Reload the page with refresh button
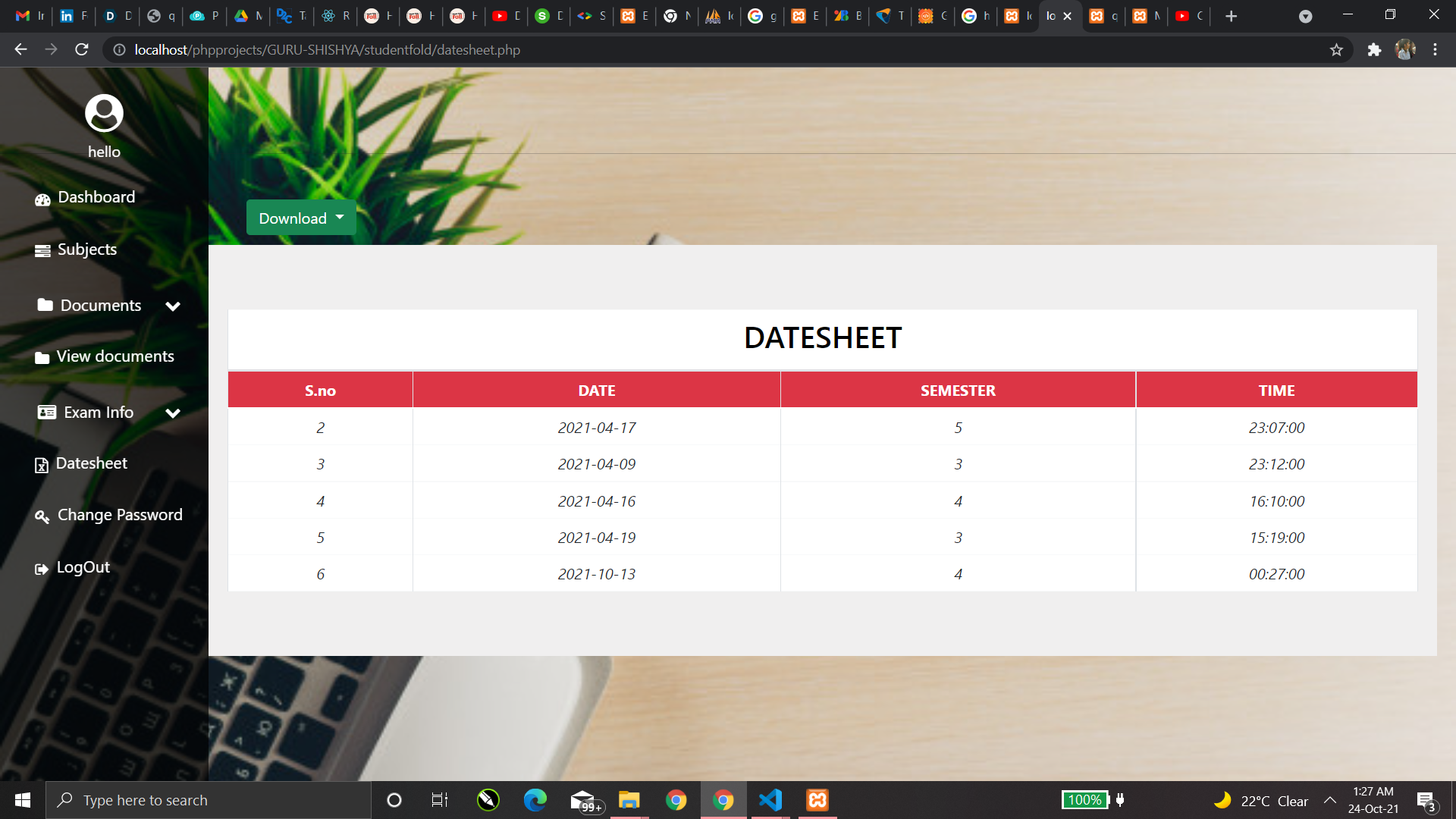 tap(82, 50)
